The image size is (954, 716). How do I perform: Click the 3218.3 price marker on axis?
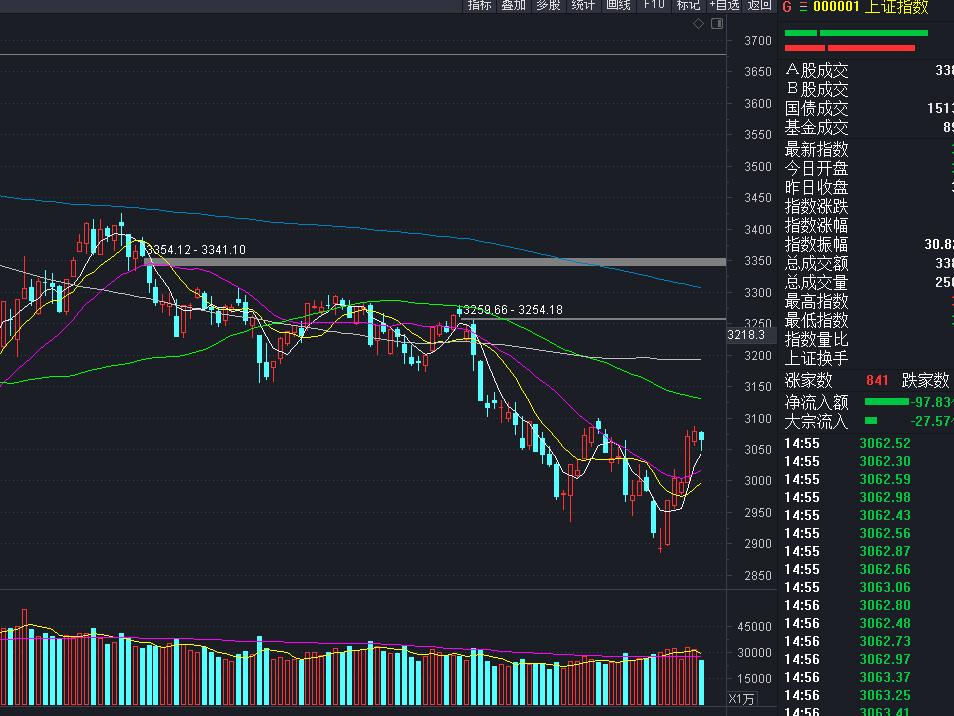click(746, 336)
